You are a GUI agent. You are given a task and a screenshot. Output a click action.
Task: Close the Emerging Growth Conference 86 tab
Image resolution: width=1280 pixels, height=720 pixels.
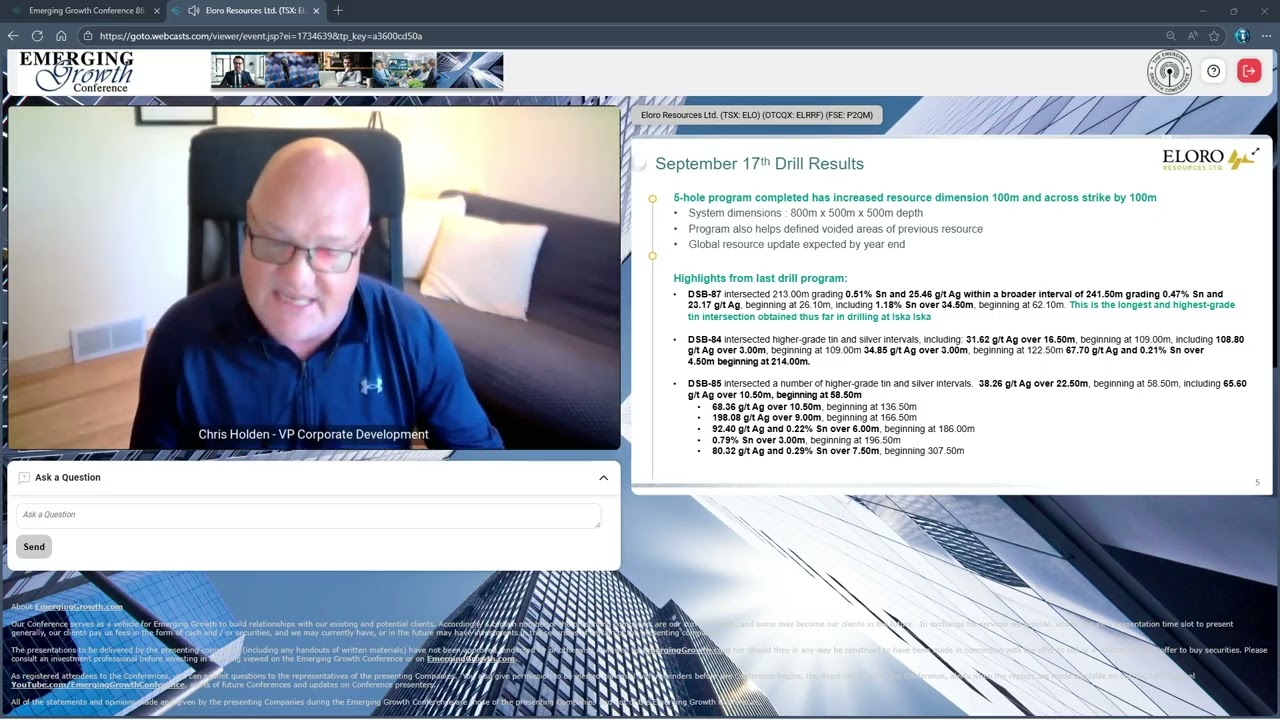pyautogui.click(x=156, y=11)
